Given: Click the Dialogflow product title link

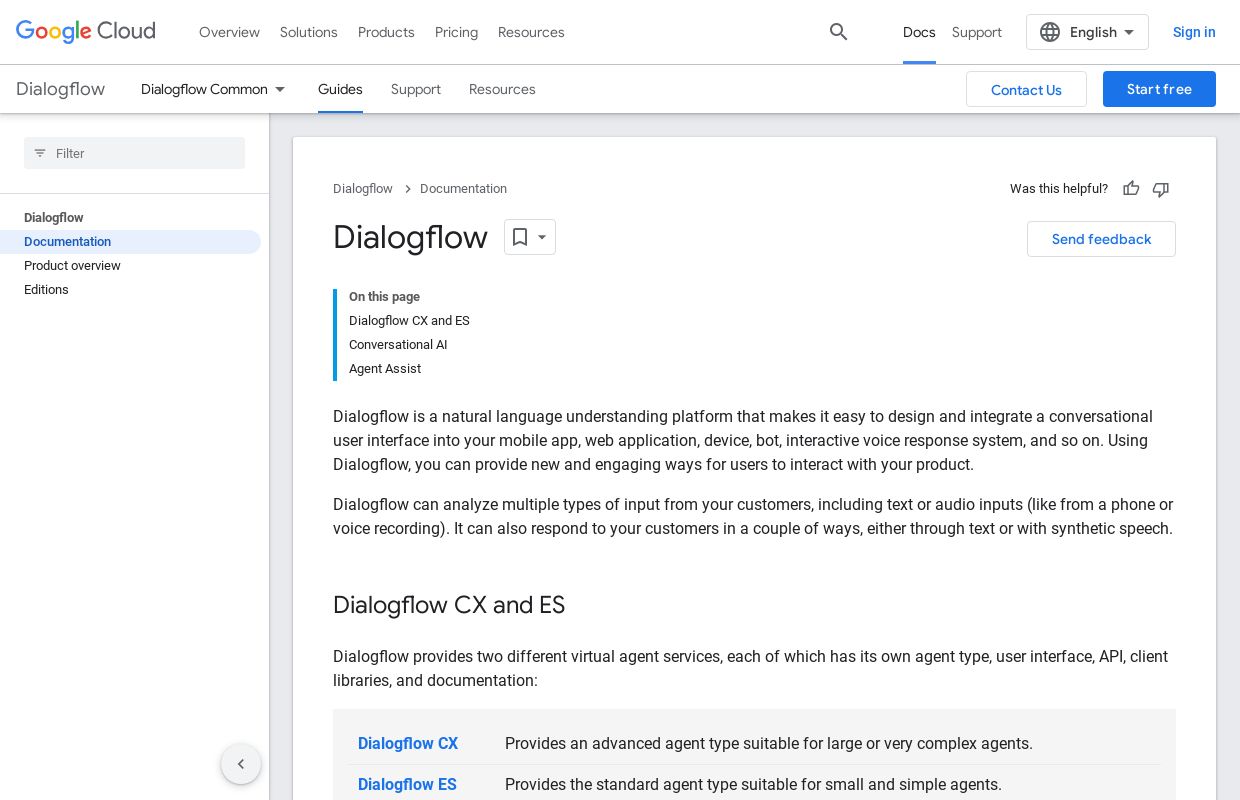Looking at the screenshot, I should click(60, 89).
